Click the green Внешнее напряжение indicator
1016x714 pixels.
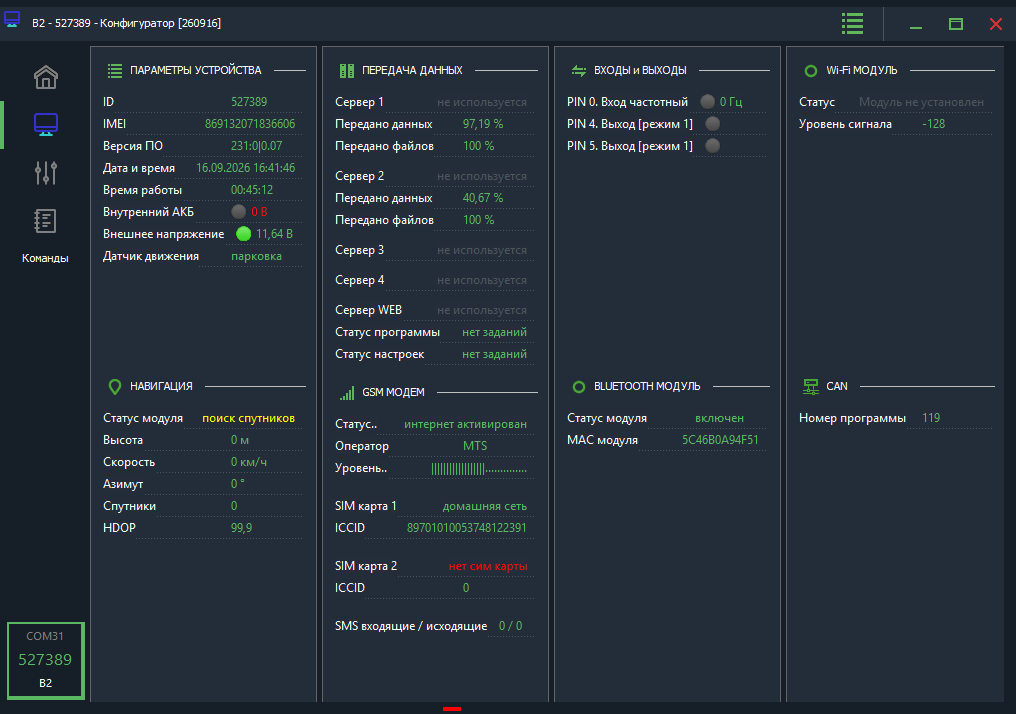pyautogui.click(x=244, y=234)
